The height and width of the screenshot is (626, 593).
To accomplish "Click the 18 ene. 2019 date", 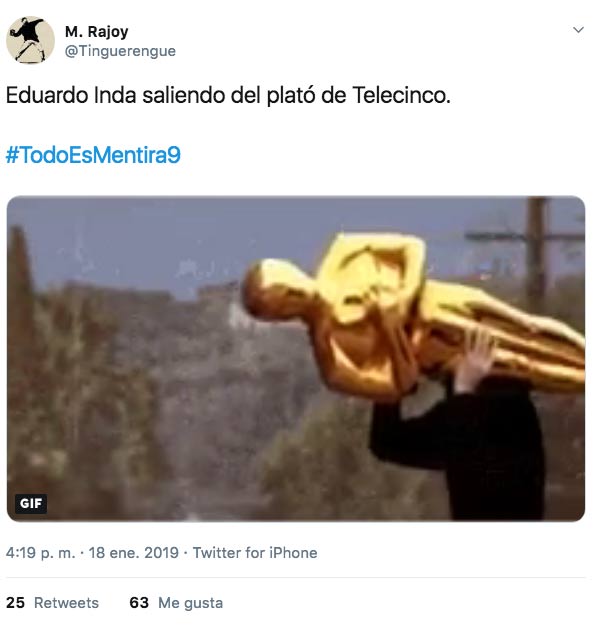I will point(133,553).
